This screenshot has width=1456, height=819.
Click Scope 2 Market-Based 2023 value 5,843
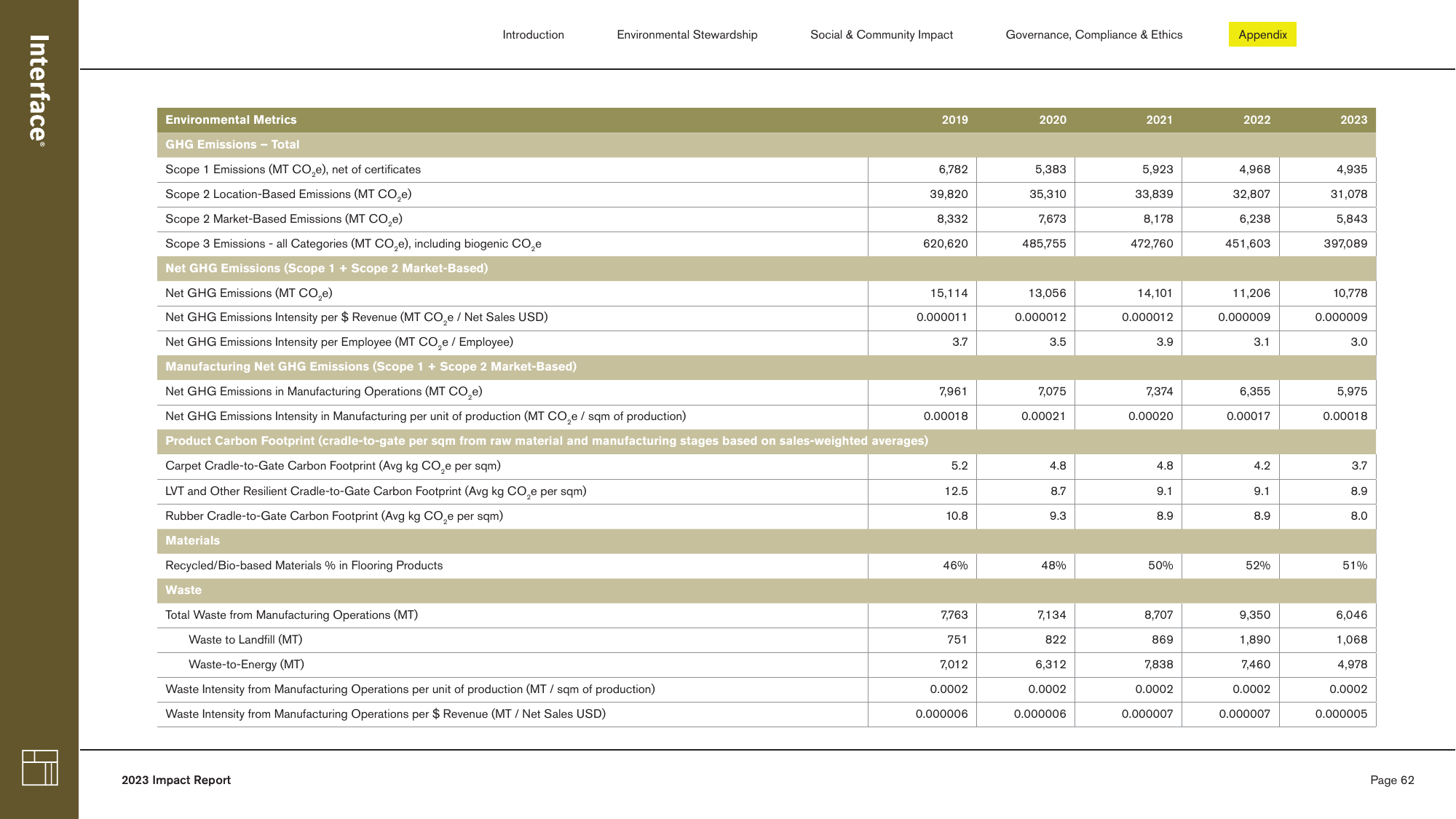pyautogui.click(x=1351, y=219)
